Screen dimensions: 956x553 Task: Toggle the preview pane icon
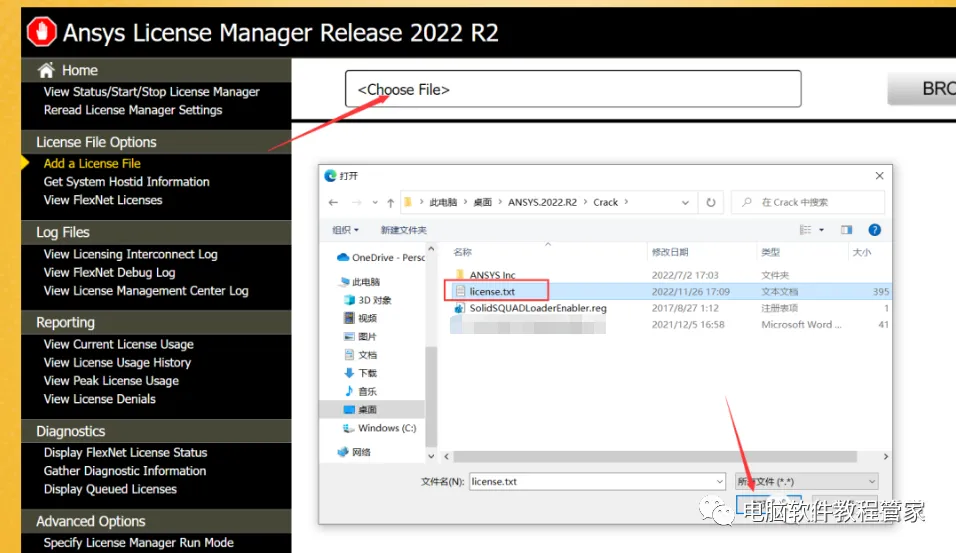point(846,230)
